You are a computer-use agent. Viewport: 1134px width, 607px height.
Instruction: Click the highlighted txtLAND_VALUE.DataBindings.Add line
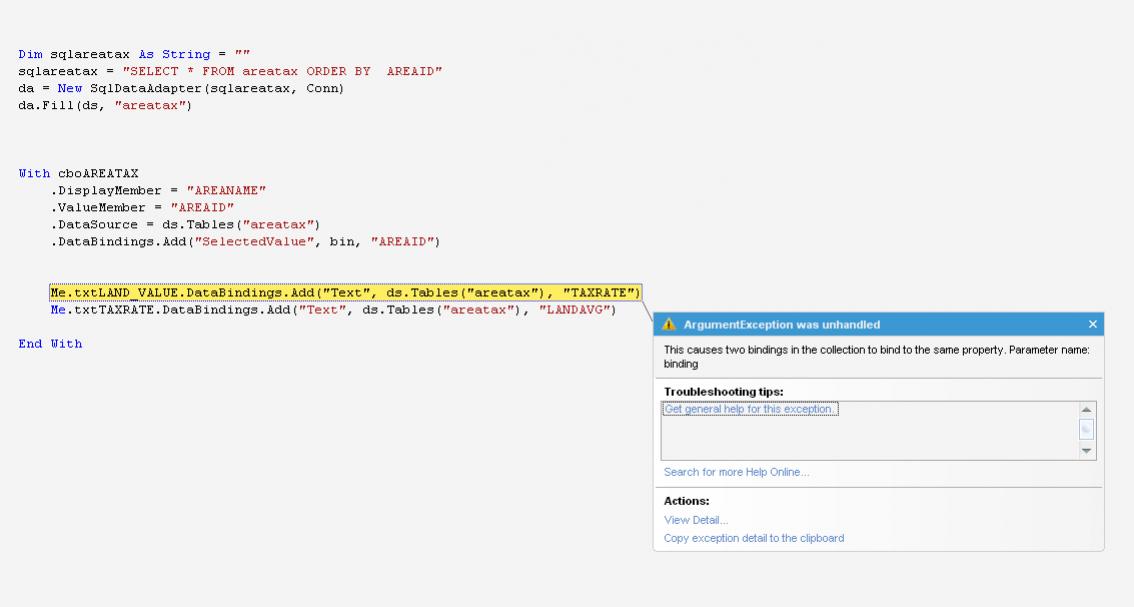pyautogui.click(x=345, y=293)
